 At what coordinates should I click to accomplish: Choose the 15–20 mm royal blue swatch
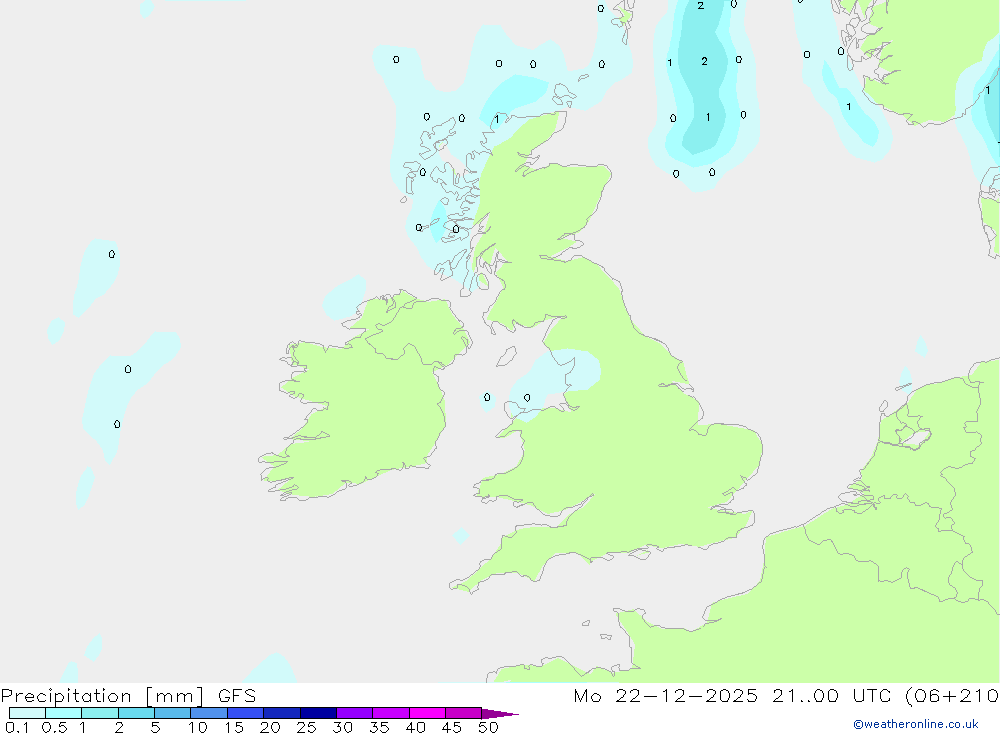pos(246,713)
